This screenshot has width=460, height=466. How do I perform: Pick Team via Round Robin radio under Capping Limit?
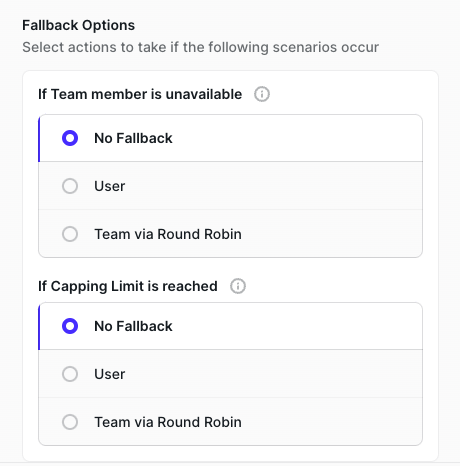(x=70, y=422)
